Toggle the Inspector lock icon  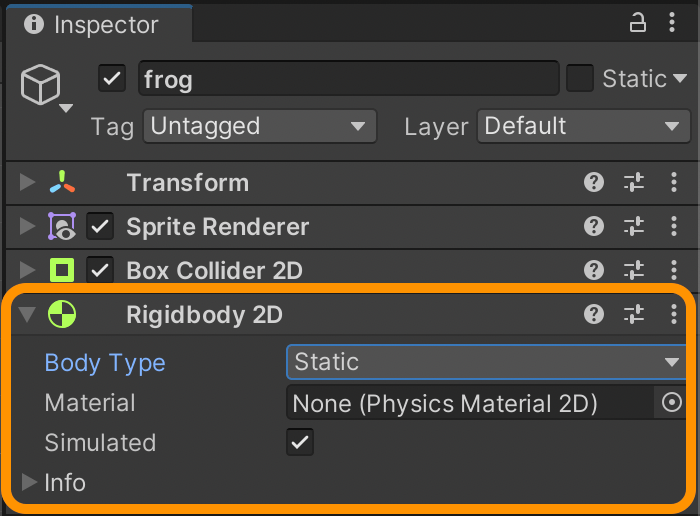[x=638, y=22]
